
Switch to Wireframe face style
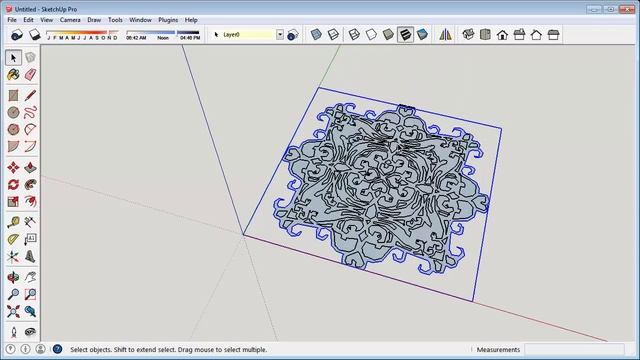tap(354, 34)
